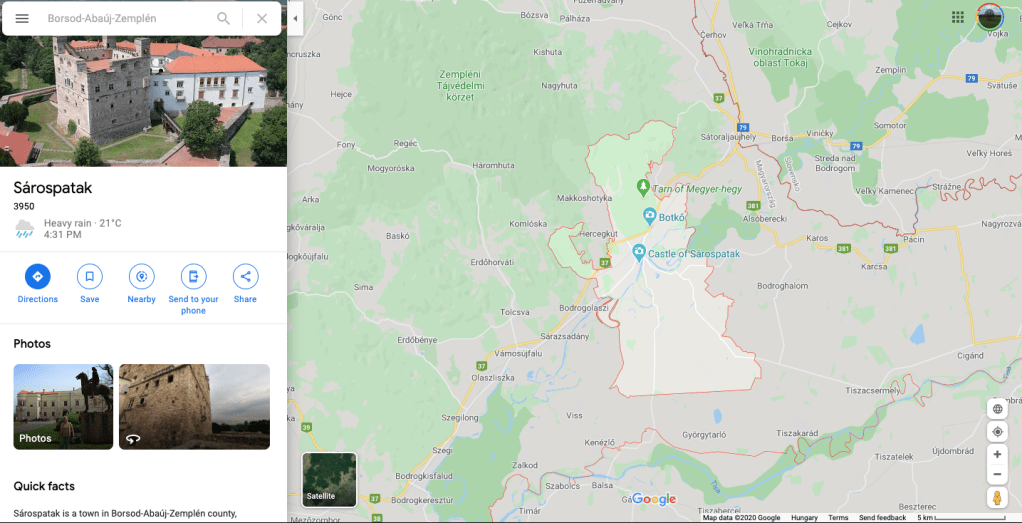Clear the search with X icon
Viewport: 1022px width, 523px height.
tap(262, 19)
